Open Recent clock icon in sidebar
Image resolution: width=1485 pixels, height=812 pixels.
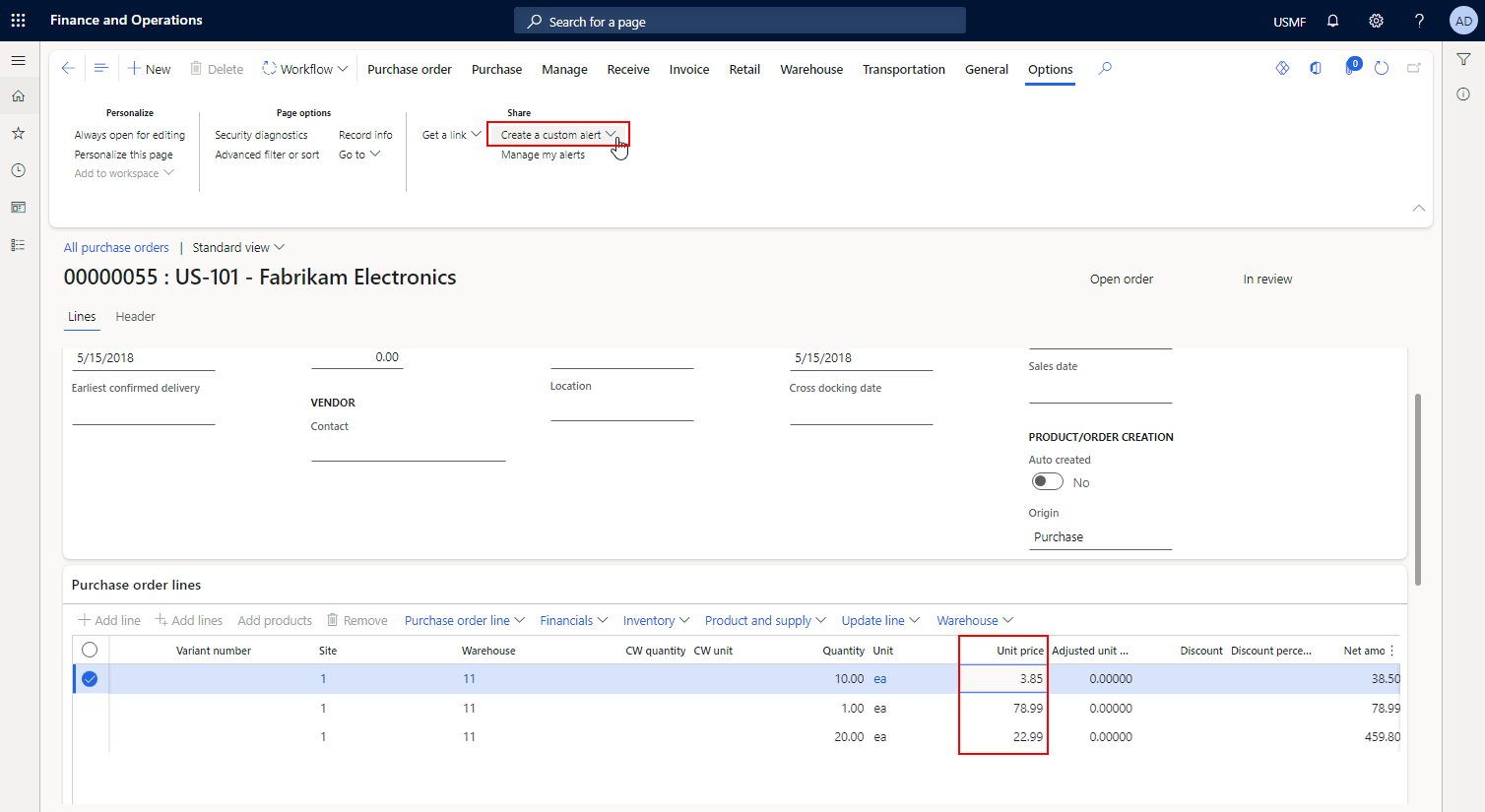[x=18, y=170]
